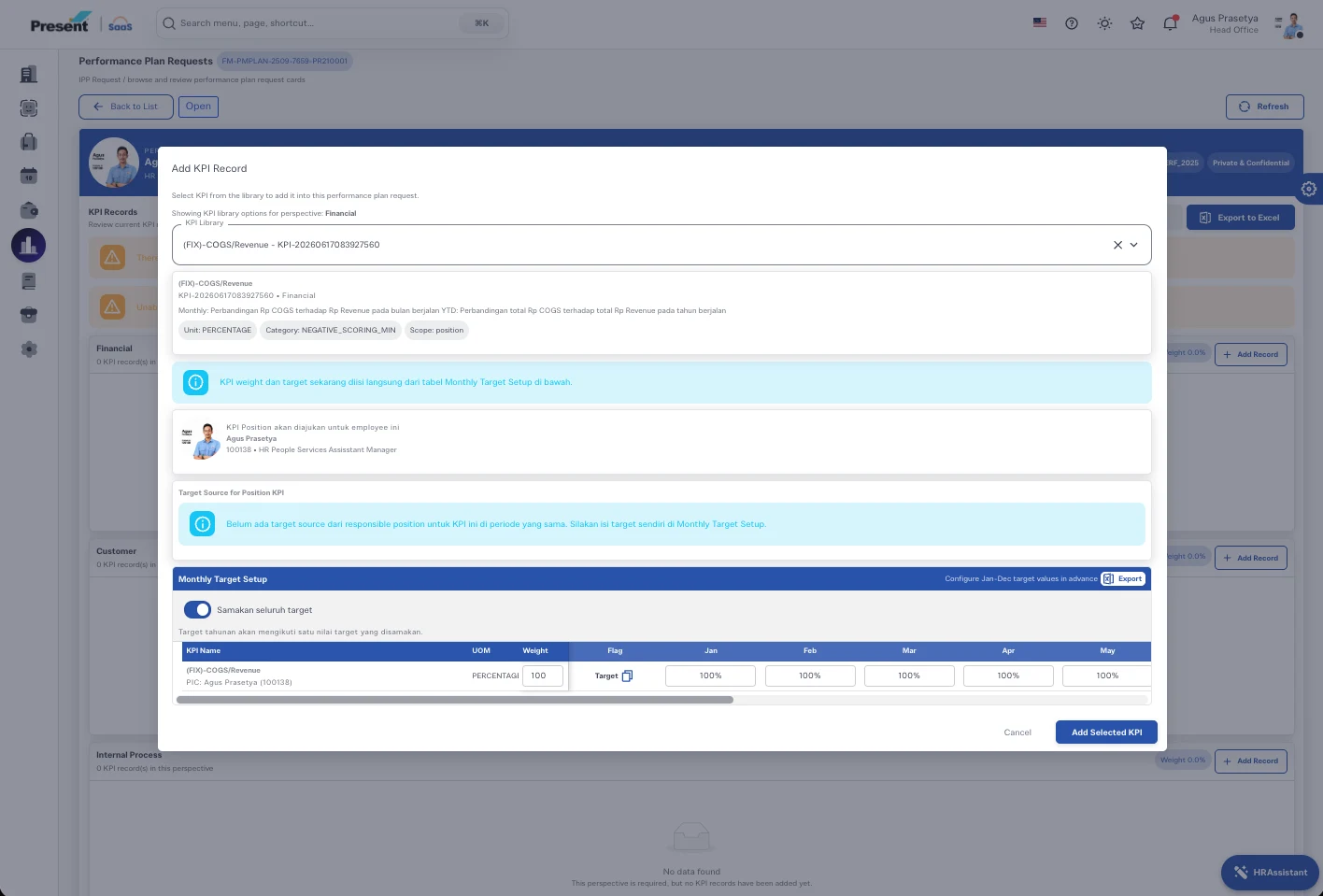Screen dimensions: 1323x896
Task: Open favorites via the star icon
Action: (x=1137, y=23)
